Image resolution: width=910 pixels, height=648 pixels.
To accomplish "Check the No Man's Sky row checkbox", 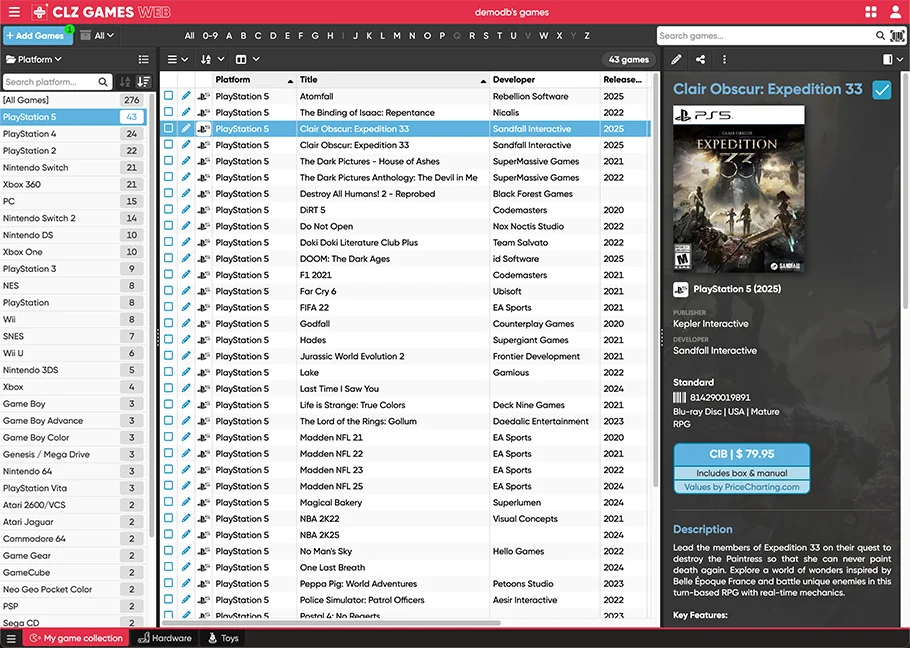I will click(x=168, y=550).
